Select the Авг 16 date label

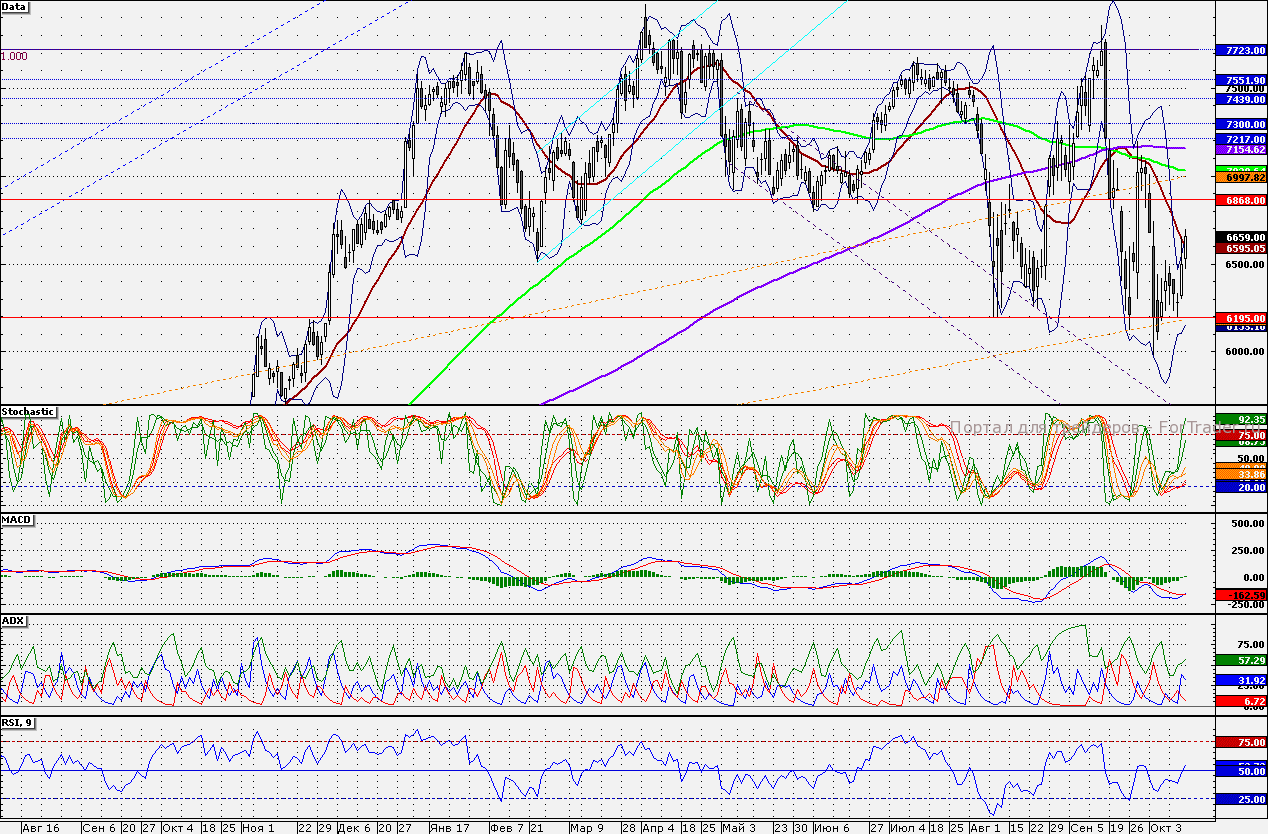pos(41,828)
